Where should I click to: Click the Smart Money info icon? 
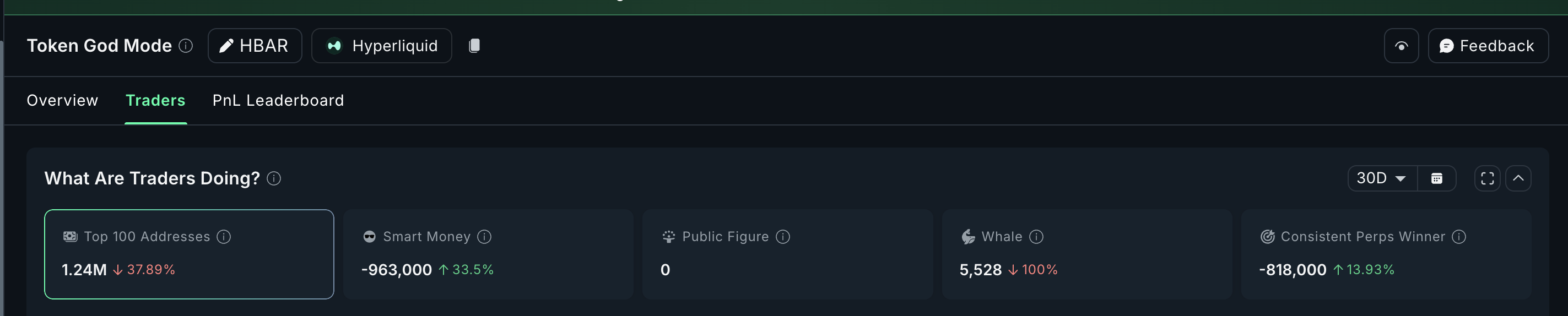484,237
